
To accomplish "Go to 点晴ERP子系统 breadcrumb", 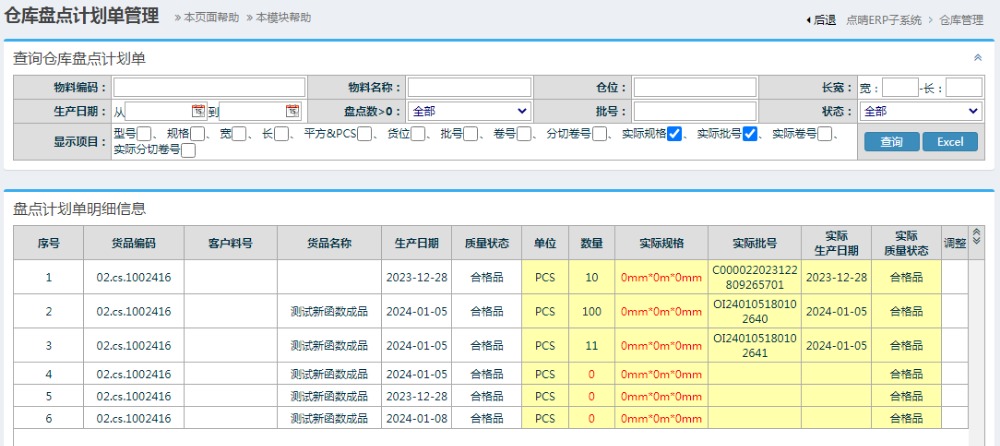I will (883, 19).
